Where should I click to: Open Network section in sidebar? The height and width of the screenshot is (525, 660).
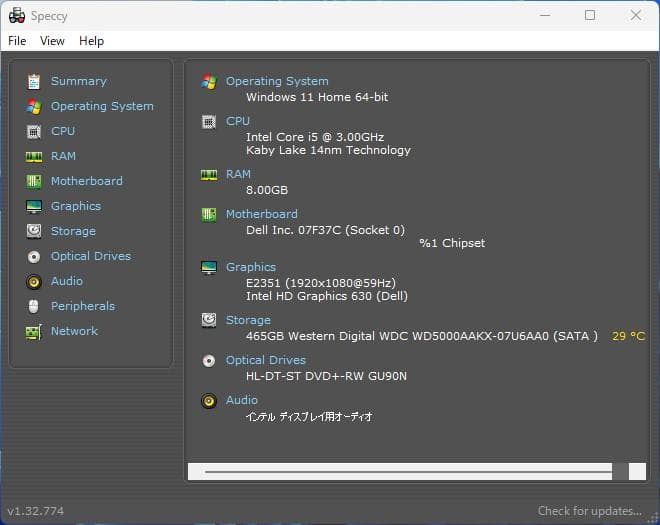click(75, 331)
